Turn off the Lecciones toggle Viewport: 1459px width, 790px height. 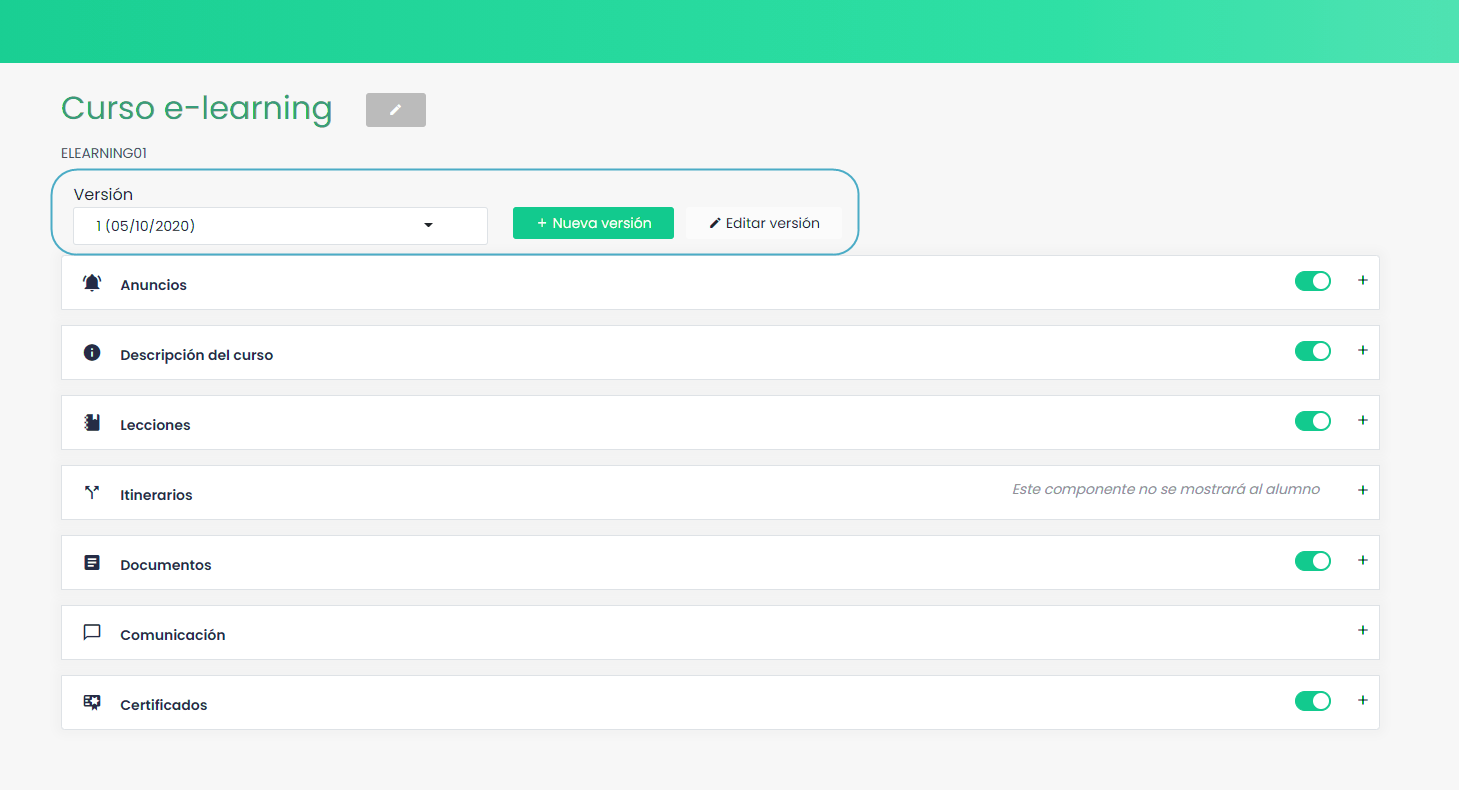[x=1312, y=421]
